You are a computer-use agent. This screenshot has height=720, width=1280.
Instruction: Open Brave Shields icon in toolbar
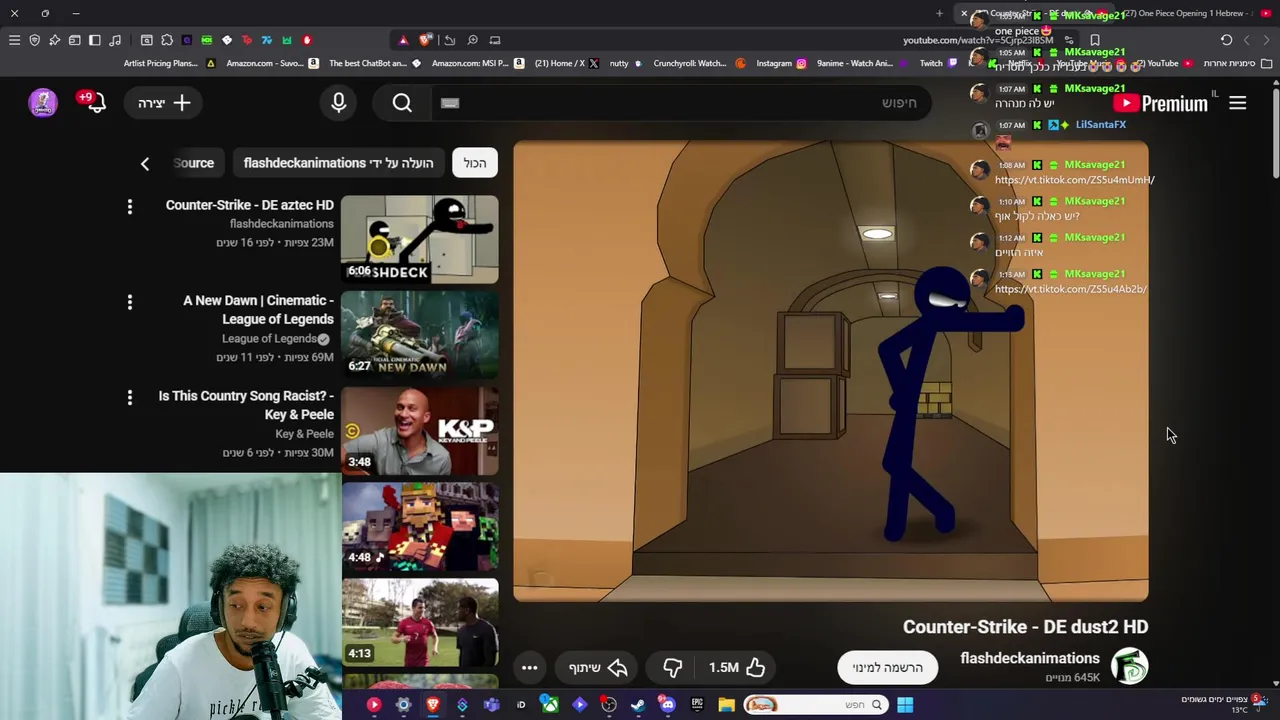point(34,40)
